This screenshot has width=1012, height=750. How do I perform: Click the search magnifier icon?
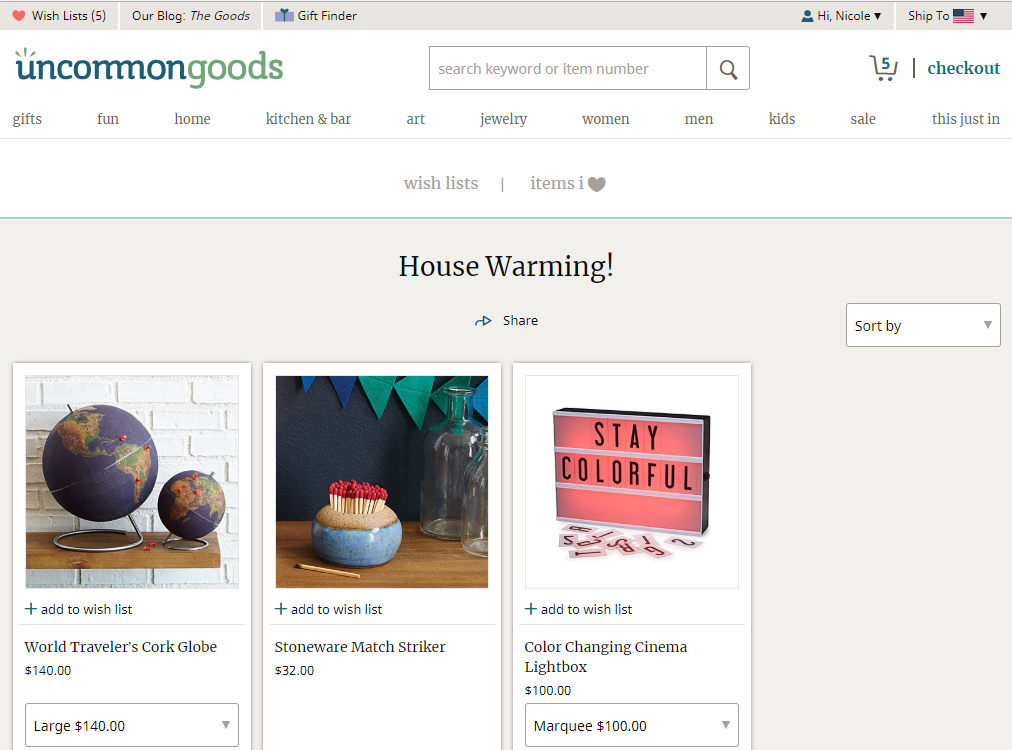[728, 68]
